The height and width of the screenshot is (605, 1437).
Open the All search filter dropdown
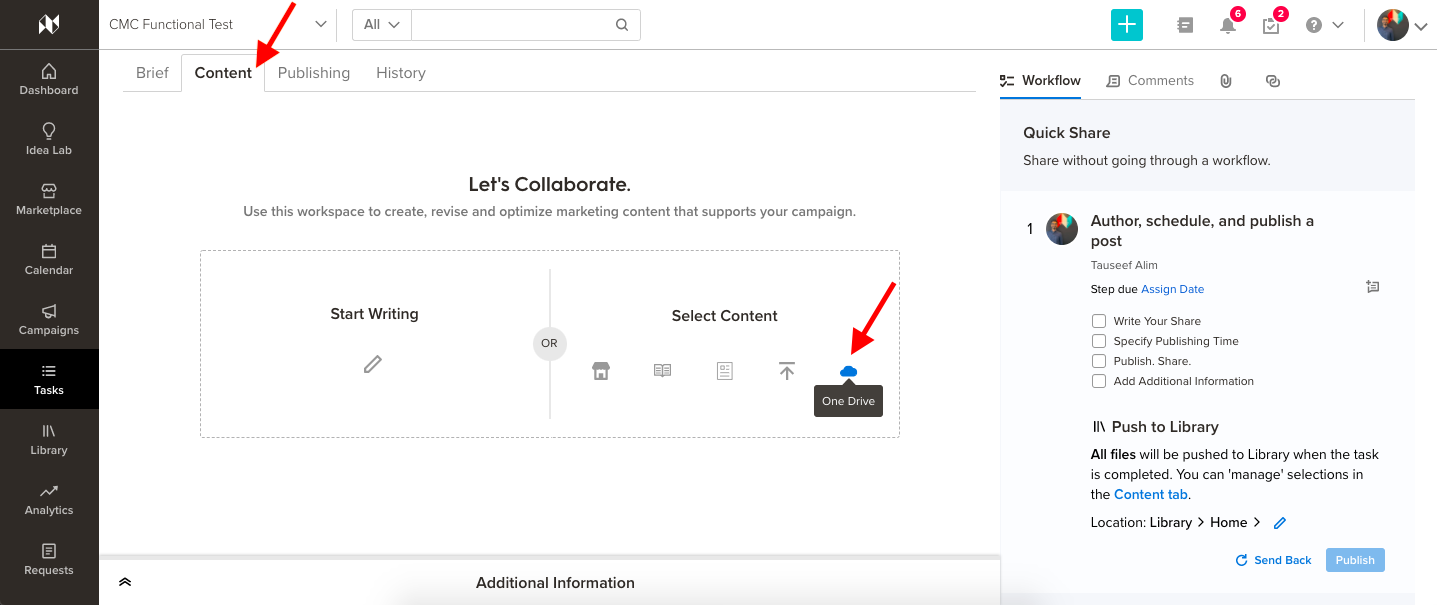pos(381,25)
